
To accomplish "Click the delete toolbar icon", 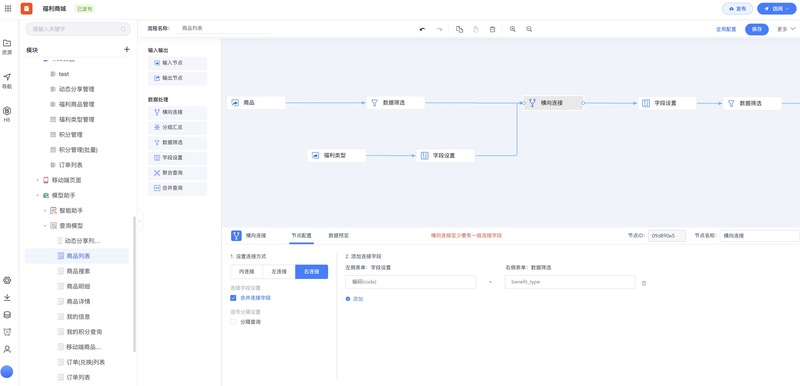I will coord(492,29).
